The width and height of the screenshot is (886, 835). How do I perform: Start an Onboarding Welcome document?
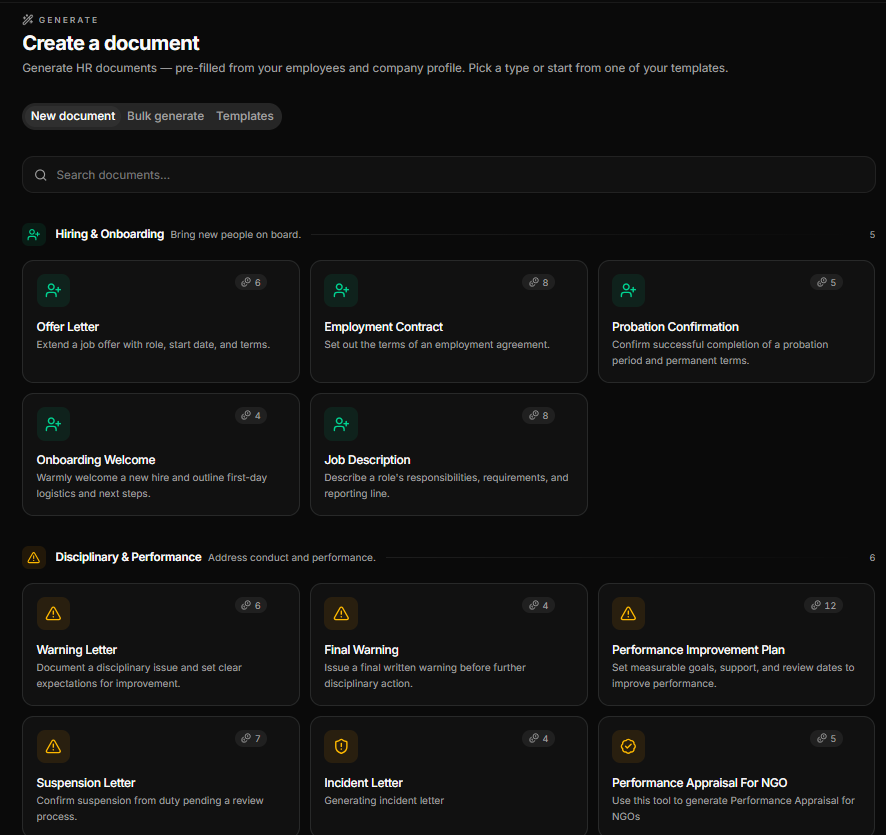(161, 455)
